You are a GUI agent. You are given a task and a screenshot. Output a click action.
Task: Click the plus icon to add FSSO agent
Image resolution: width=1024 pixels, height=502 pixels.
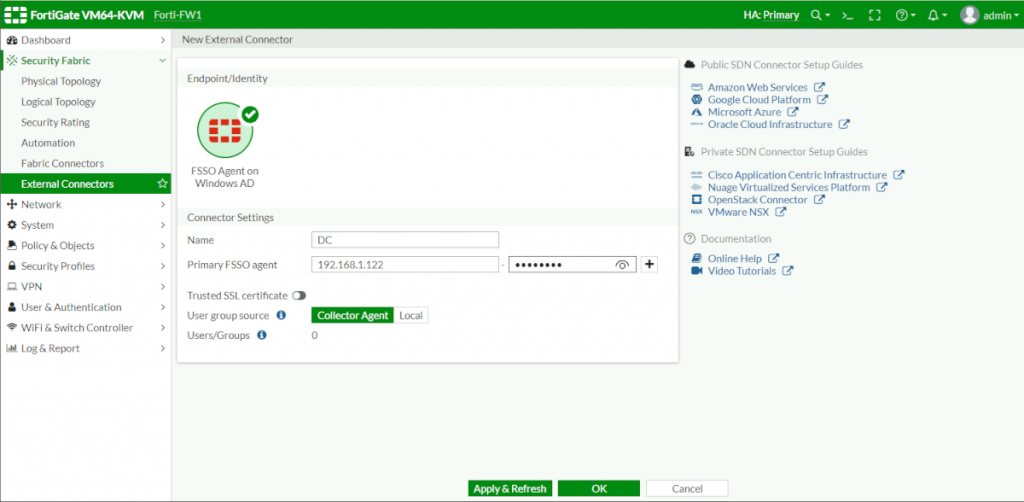point(649,264)
